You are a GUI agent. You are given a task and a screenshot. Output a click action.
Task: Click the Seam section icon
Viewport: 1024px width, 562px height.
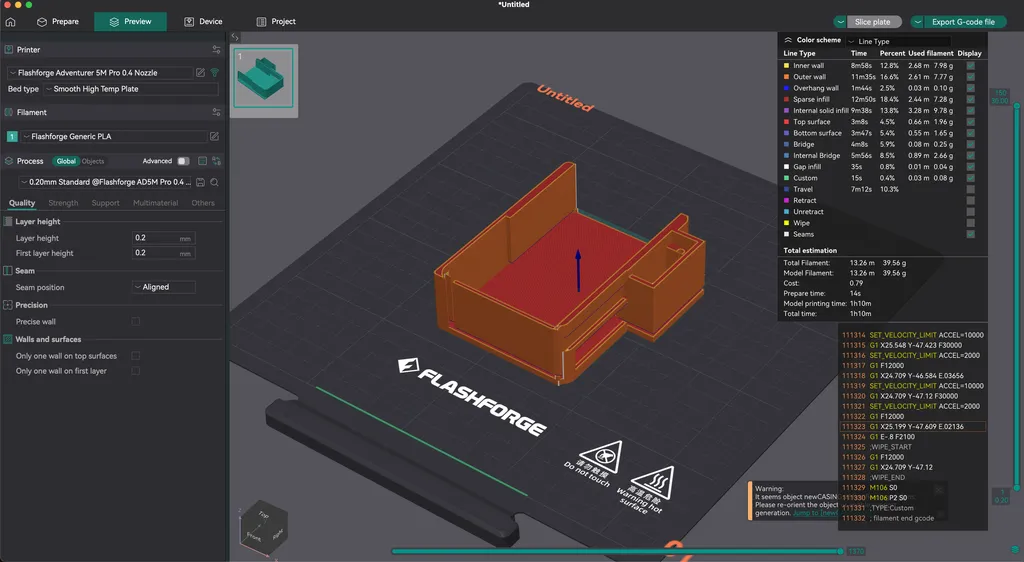8,270
